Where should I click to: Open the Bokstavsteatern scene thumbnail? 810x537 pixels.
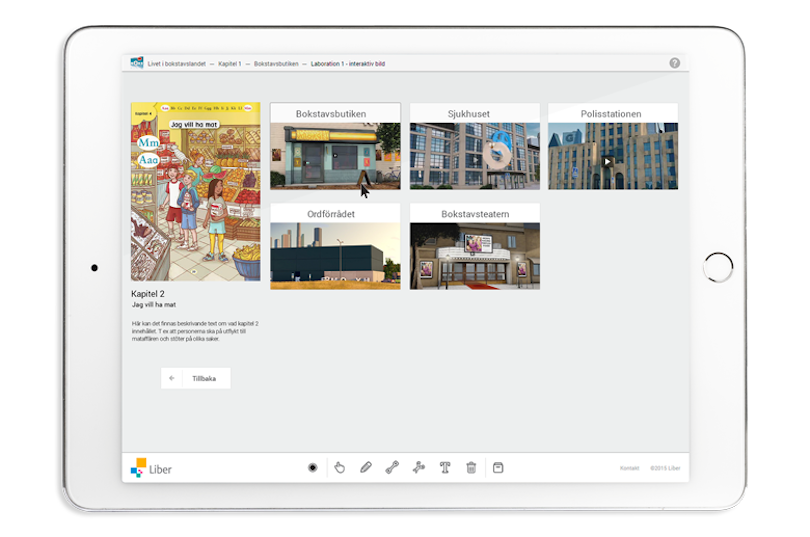[x=474, y=255]
